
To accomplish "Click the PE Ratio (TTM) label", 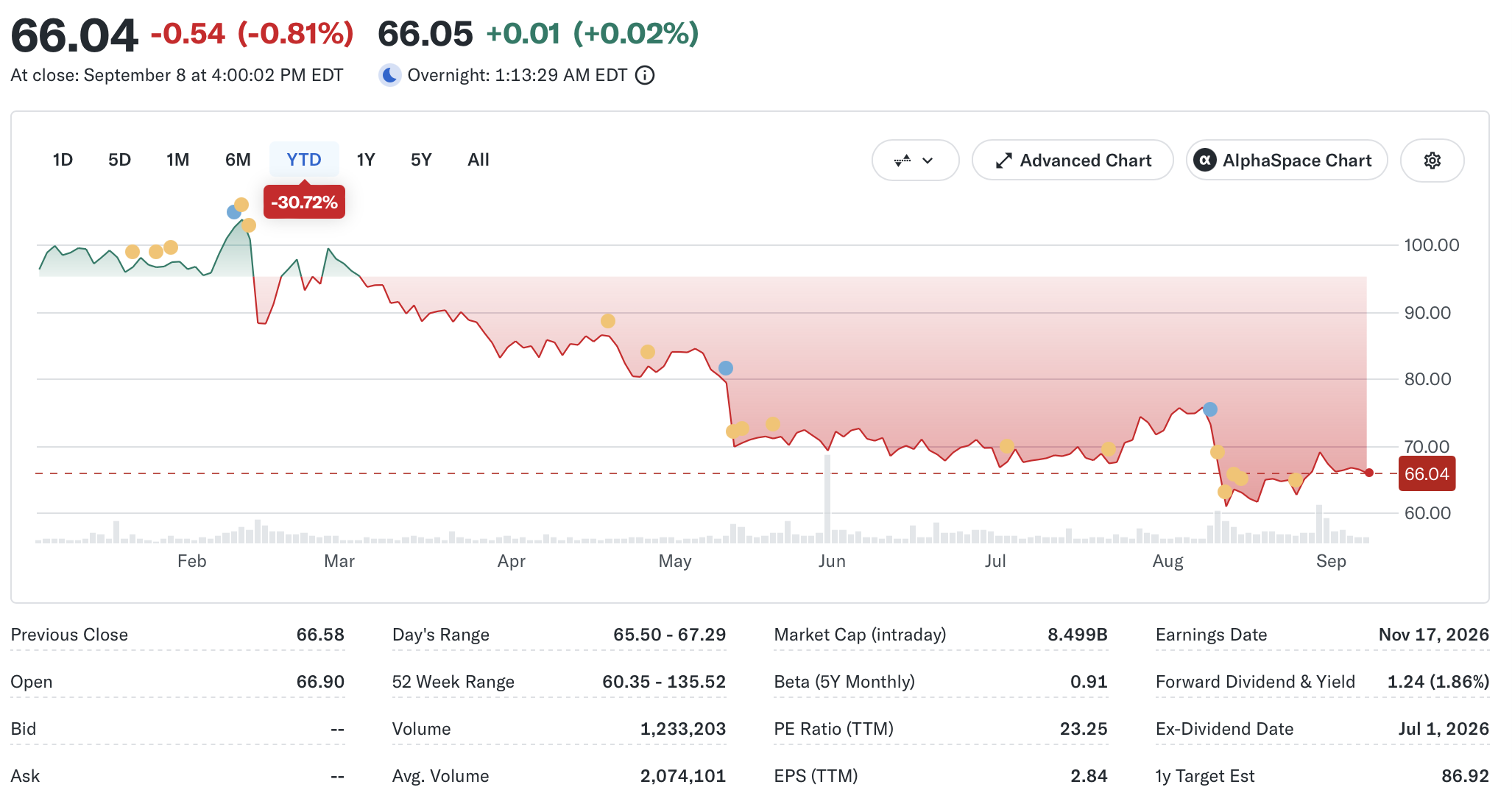I will tap(833, 729).
